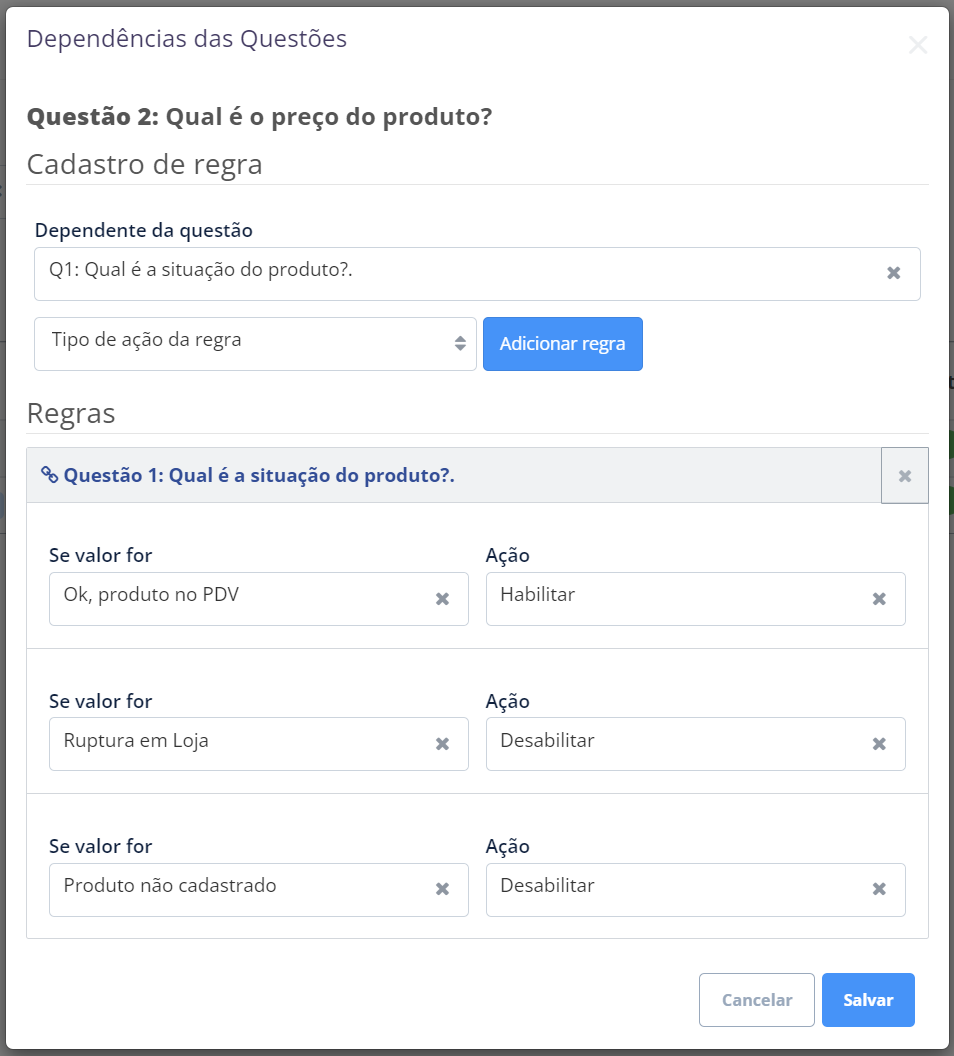Viewport: 954px width, 1056px height.
Task: Clear the 'Ruptura em Loja' value
Action: click(442, 744)
